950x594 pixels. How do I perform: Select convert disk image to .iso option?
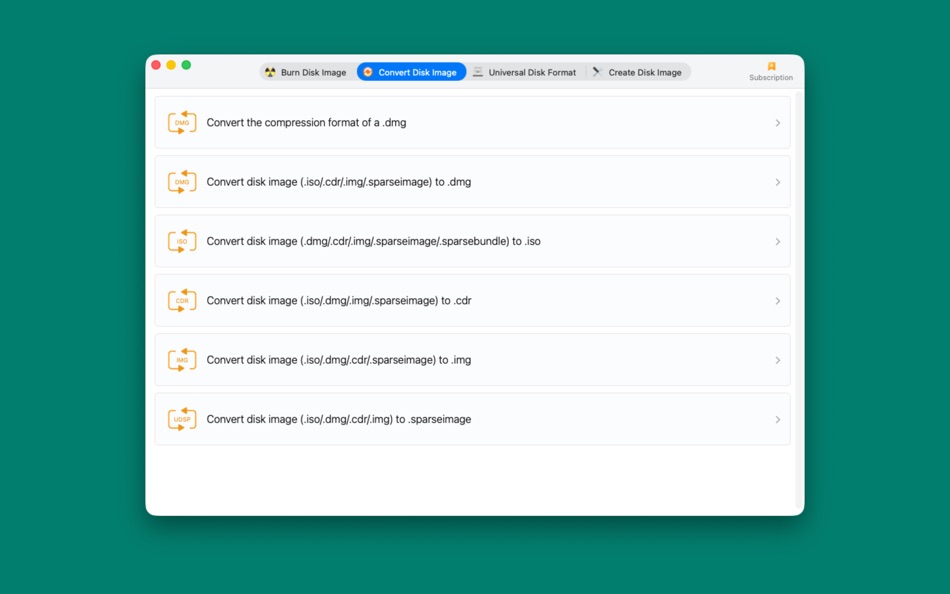470,241
